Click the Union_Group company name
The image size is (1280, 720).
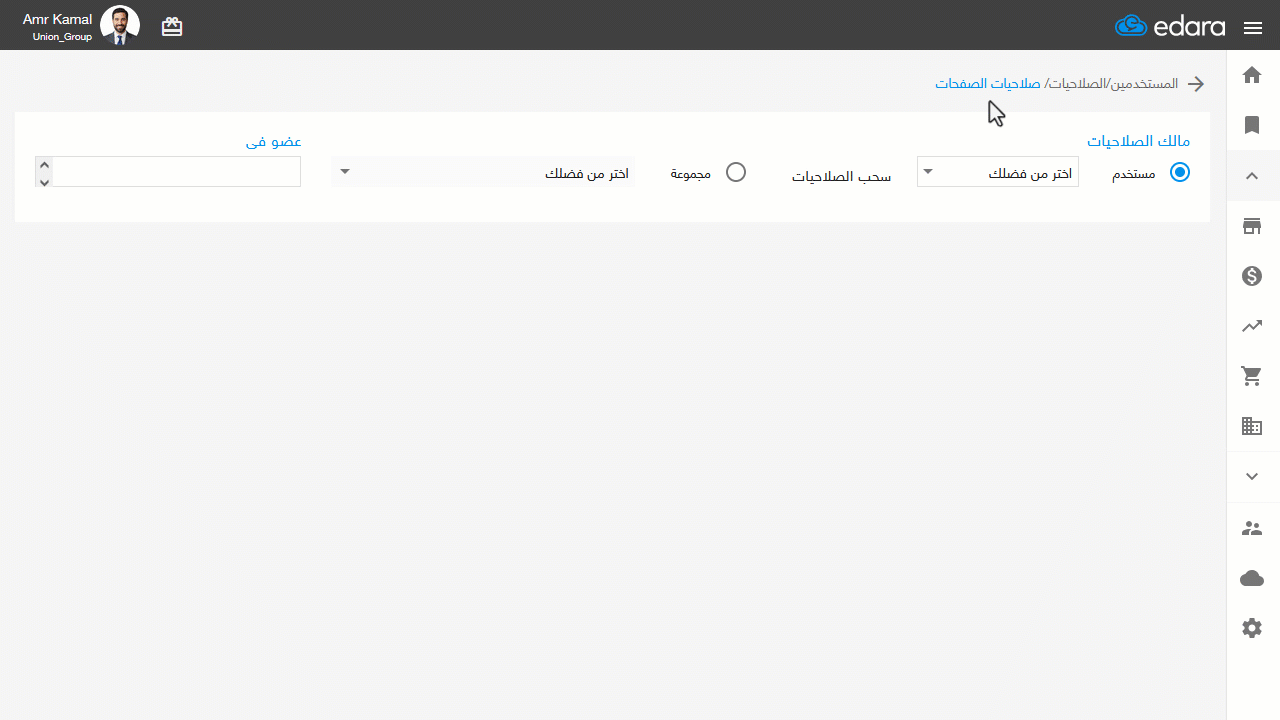[x=62, y=37]
